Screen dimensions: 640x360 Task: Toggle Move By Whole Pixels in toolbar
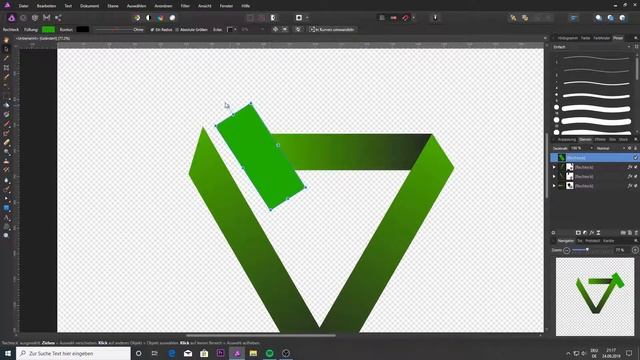coord(393,18)
